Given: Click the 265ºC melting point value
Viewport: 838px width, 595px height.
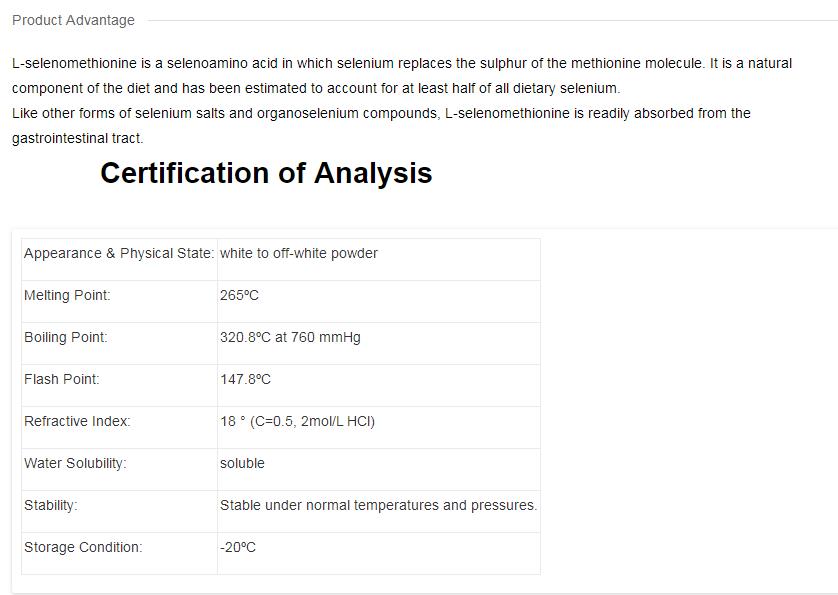Looking at the screenshot, I should click(x=239, y=295).
